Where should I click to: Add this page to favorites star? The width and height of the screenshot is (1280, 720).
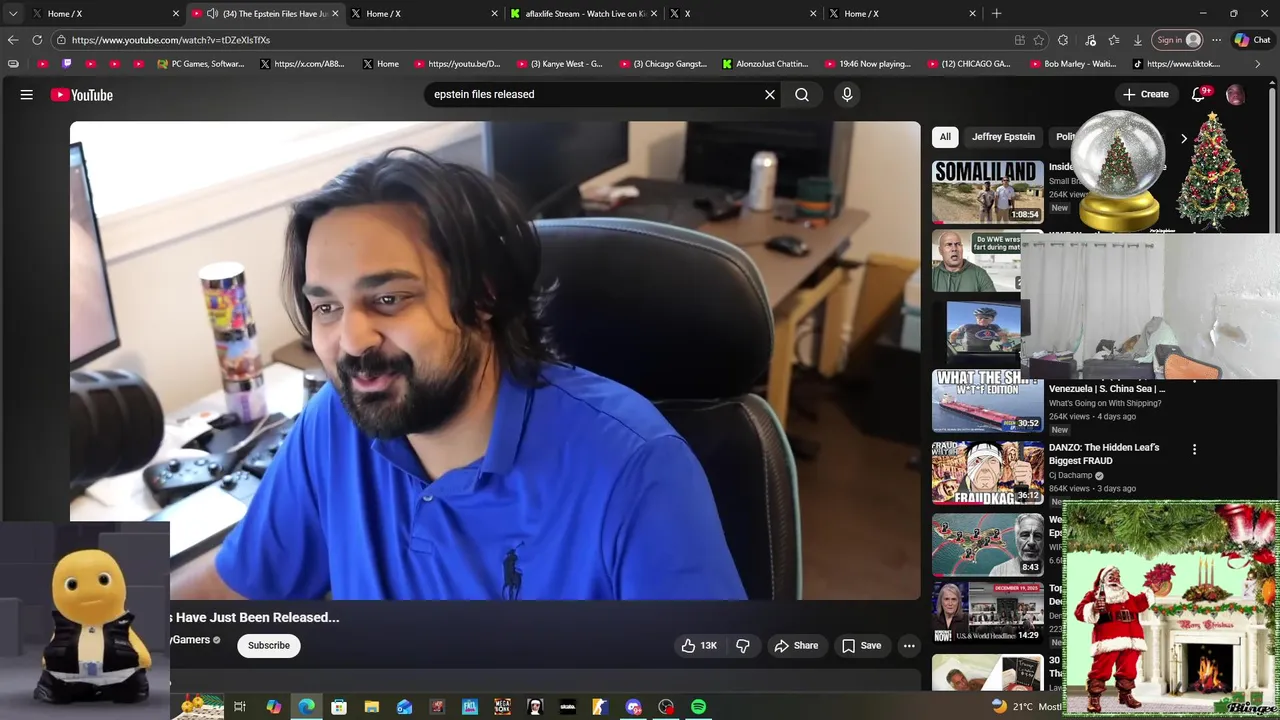point(1039,40)
